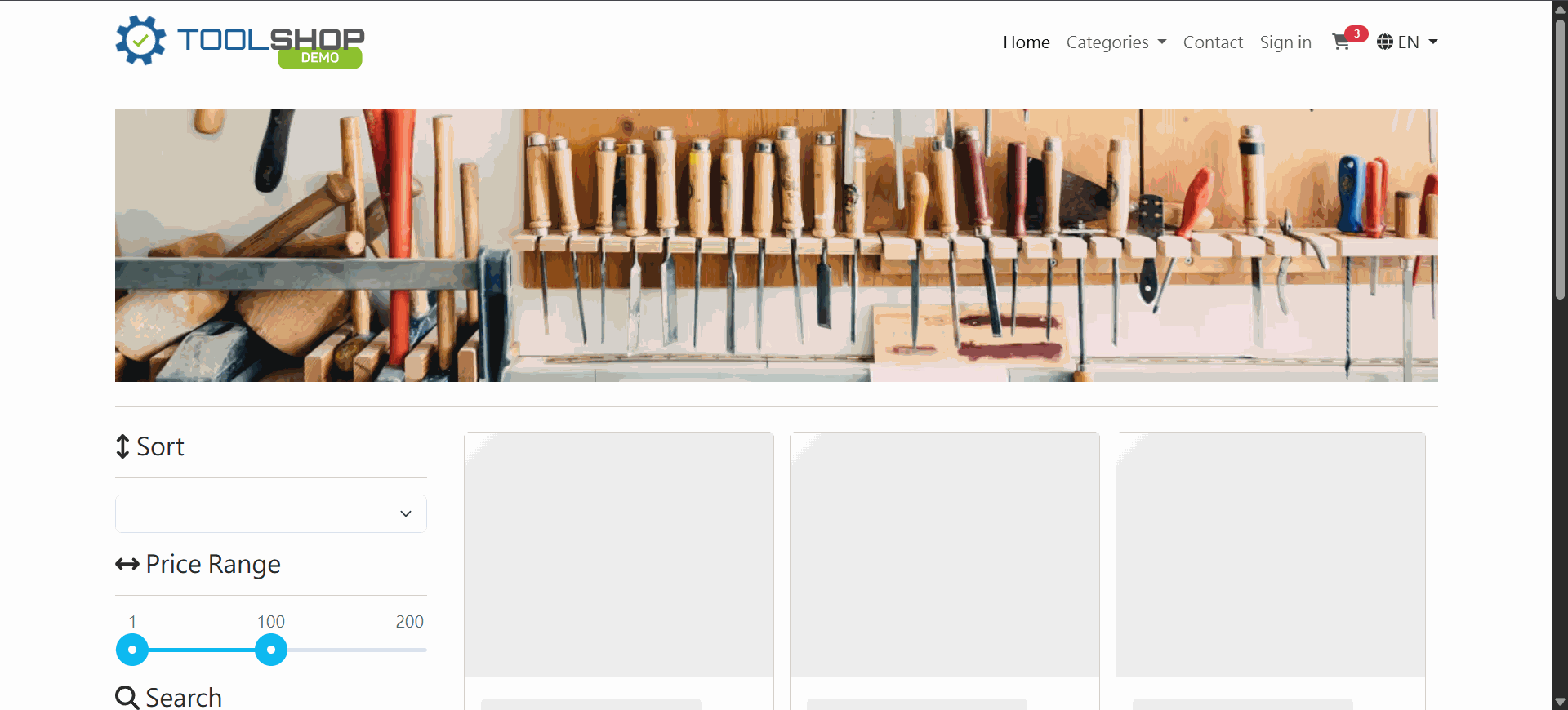Screen dimensions: 1568x710
Task: Click the double-arrow icon beside Price Range
Action: tap(127, 564)
